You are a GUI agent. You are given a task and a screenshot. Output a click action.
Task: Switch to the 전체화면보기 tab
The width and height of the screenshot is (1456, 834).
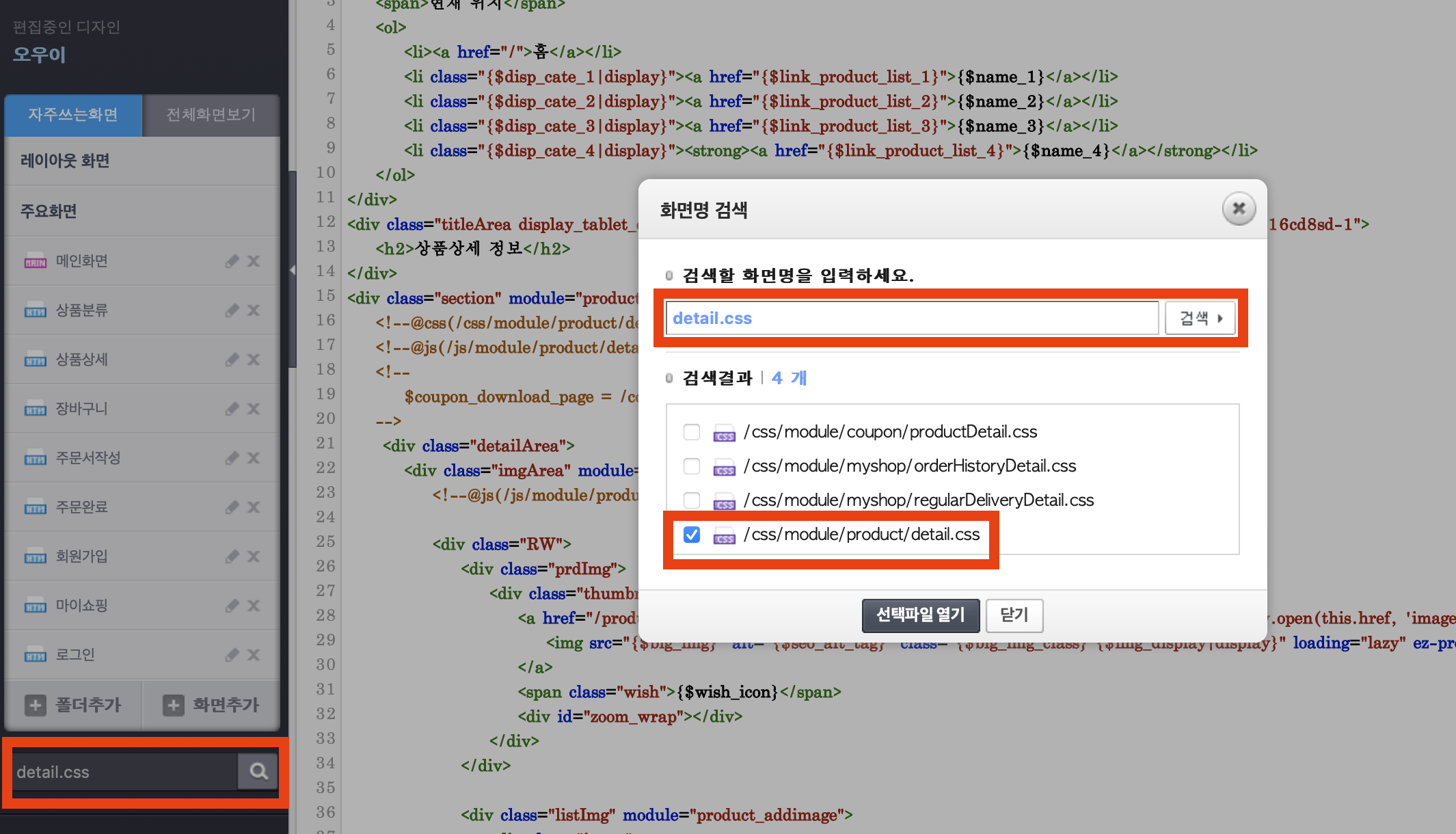coord(211,115)
